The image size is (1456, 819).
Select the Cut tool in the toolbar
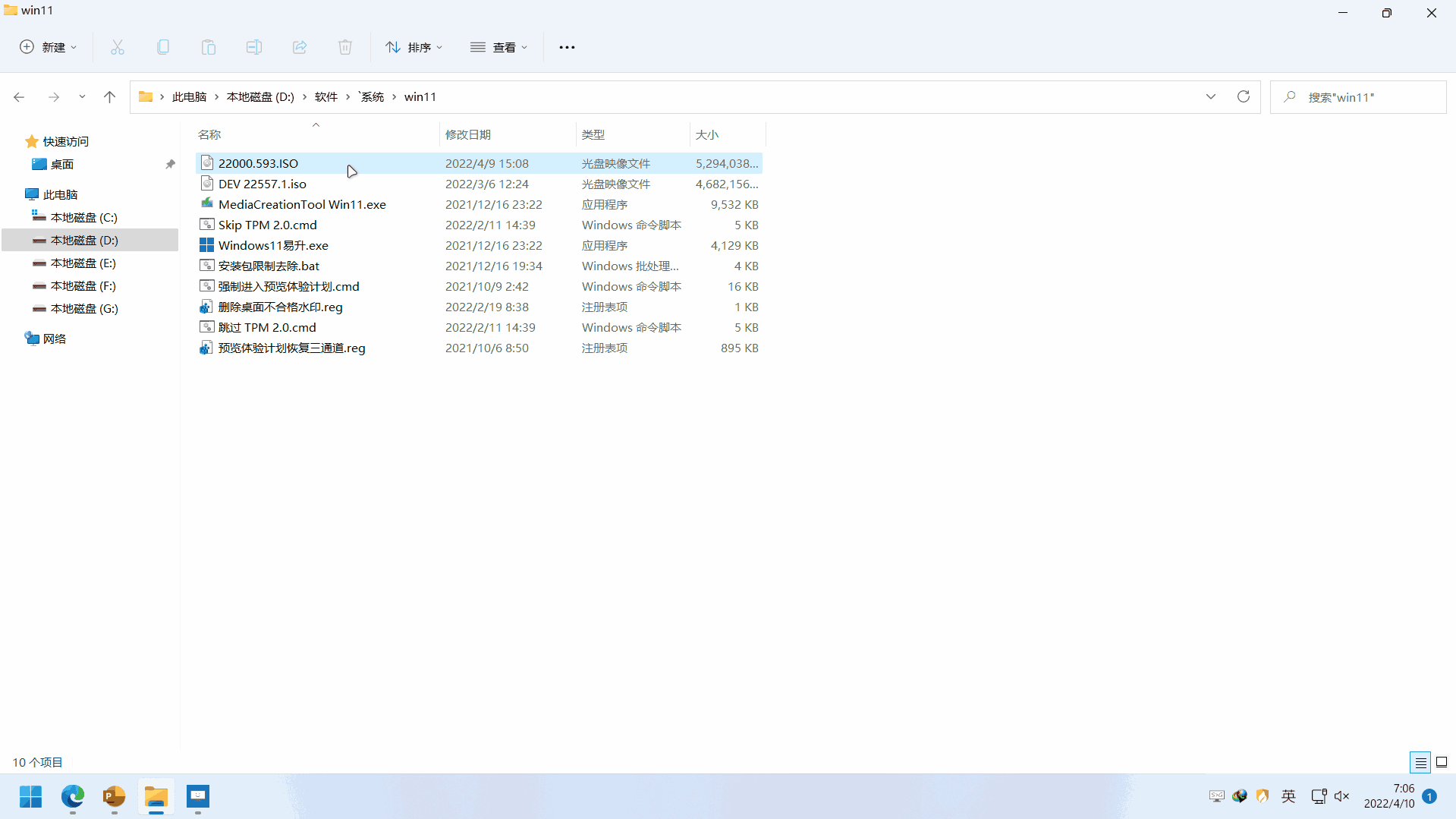pos(118,46)
